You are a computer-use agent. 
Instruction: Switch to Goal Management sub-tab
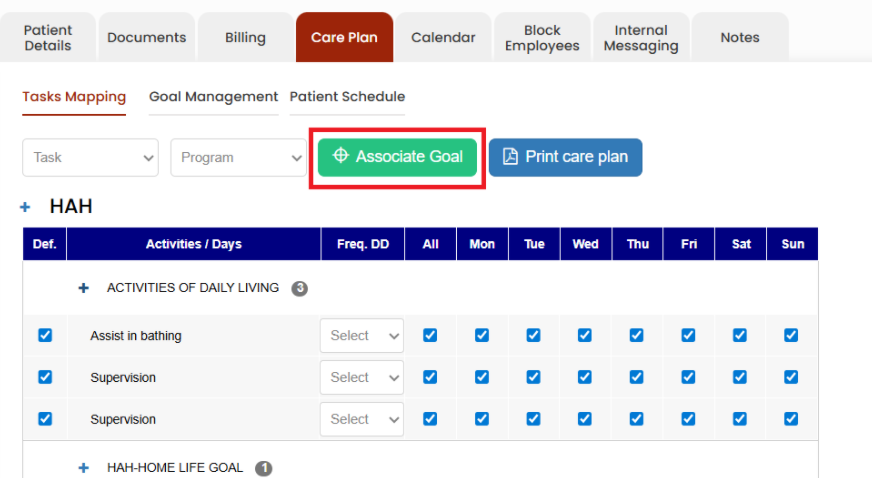[214, 97]
